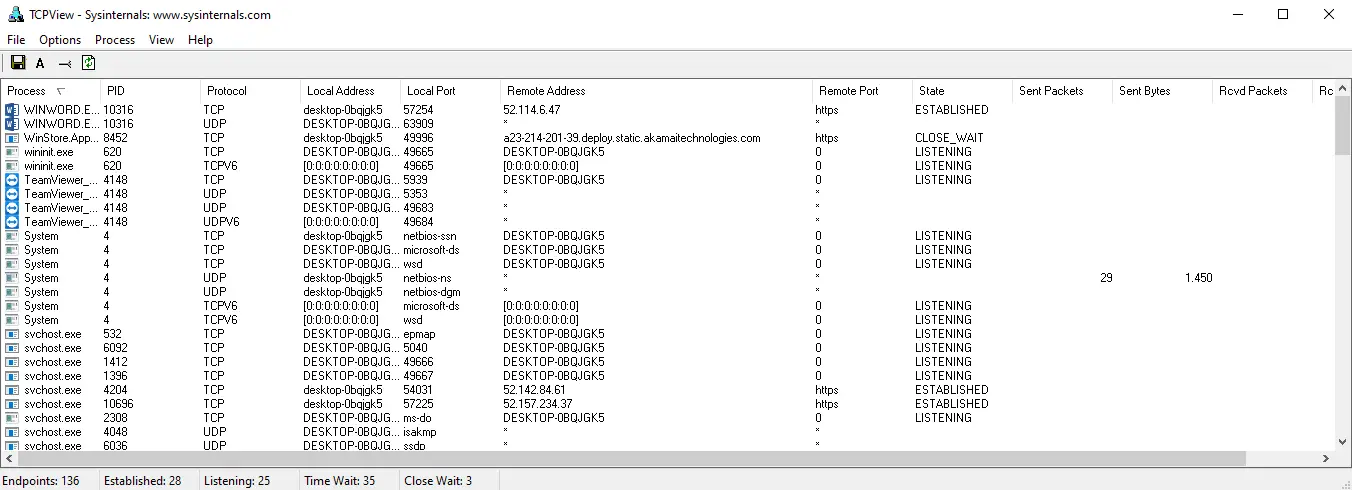Click the vertical scrollbar down arrow
The image size is (1352, 490).
(1343, 442)
